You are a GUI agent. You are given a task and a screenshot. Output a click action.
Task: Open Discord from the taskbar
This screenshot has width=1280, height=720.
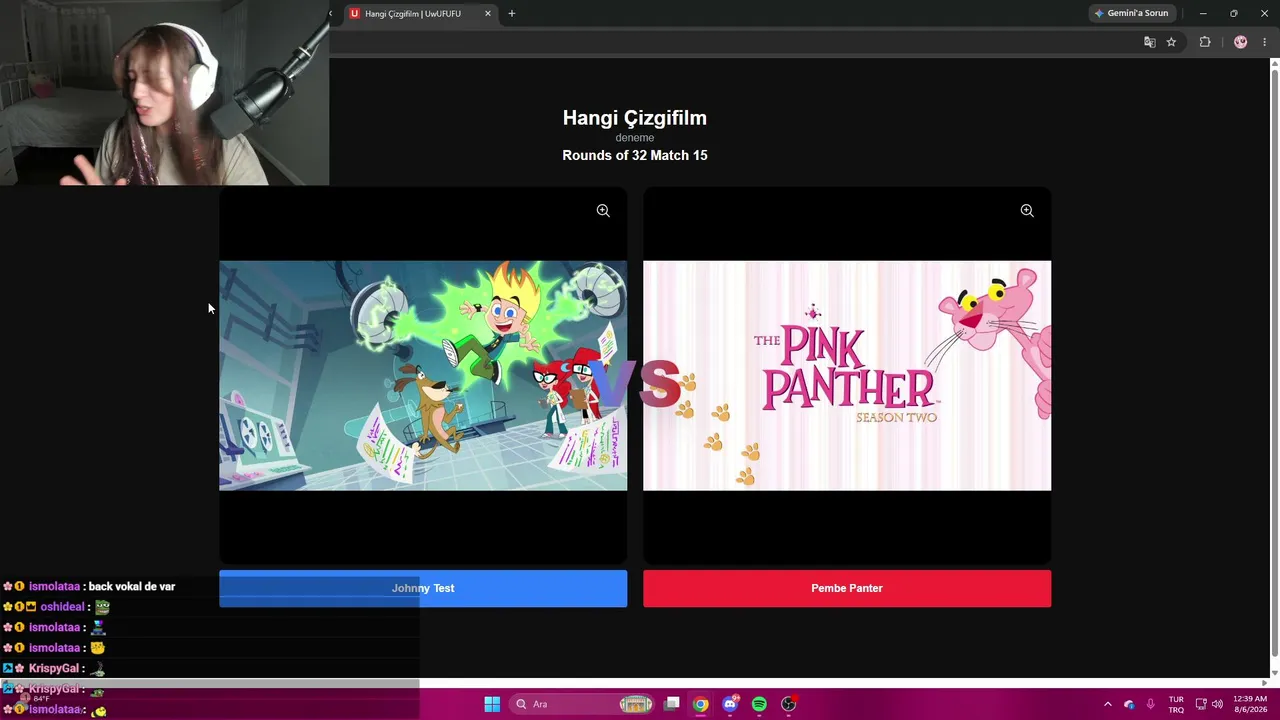click(730, 704)
